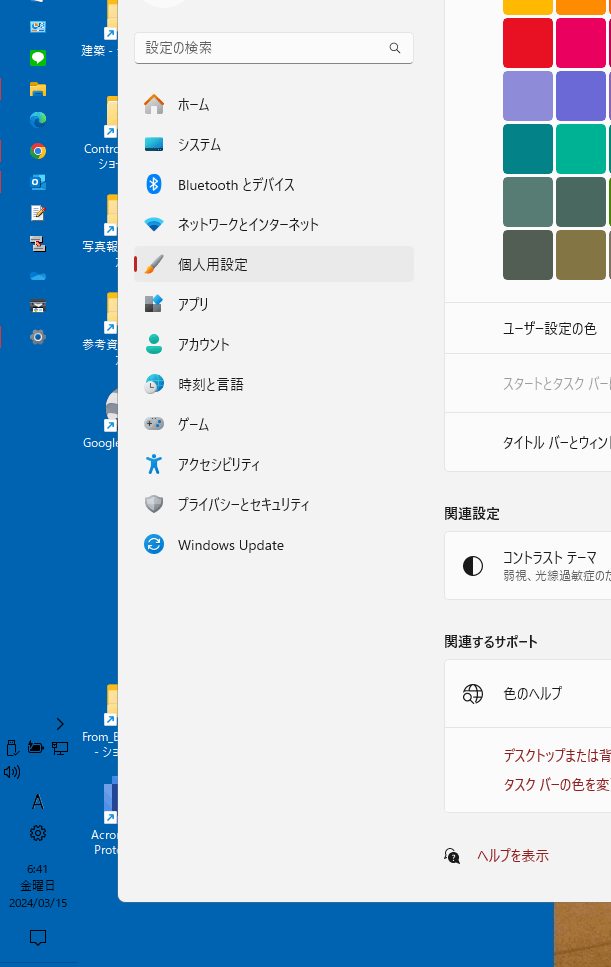Click the 6:41 clock and date
This screenshot has width=611, height=967.
coord(38,886)
